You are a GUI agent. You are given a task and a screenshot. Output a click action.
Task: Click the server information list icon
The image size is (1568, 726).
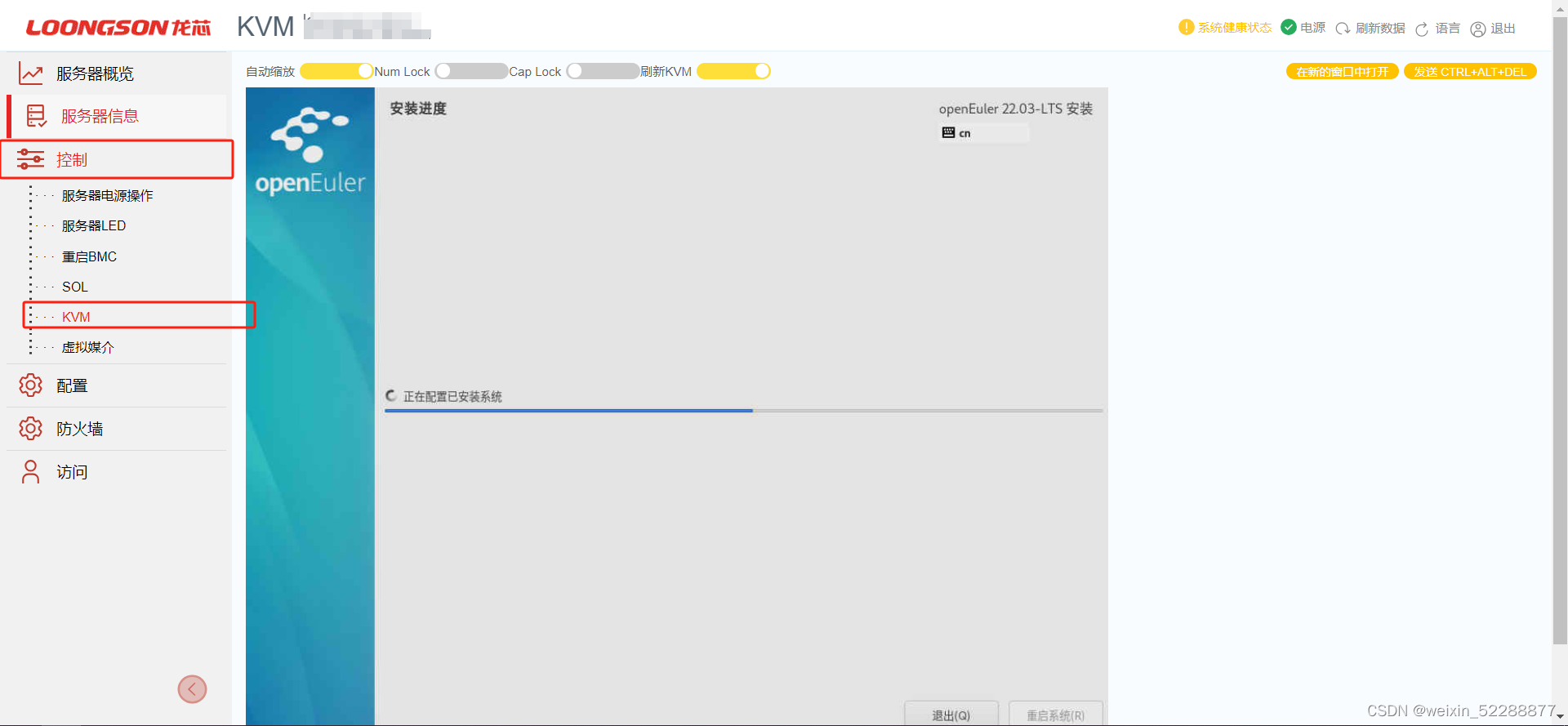click(36, 116)
